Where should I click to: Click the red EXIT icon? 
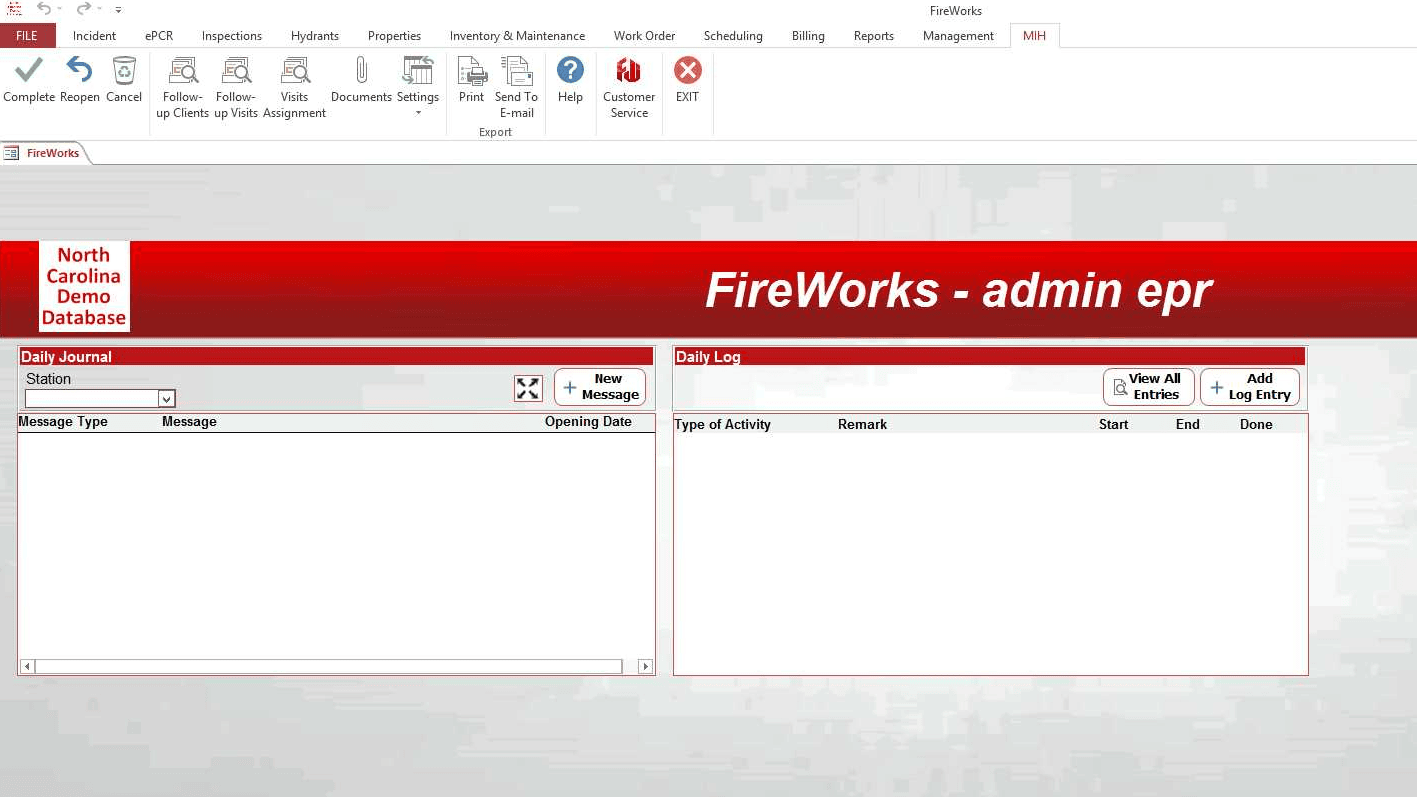point(687,70)
